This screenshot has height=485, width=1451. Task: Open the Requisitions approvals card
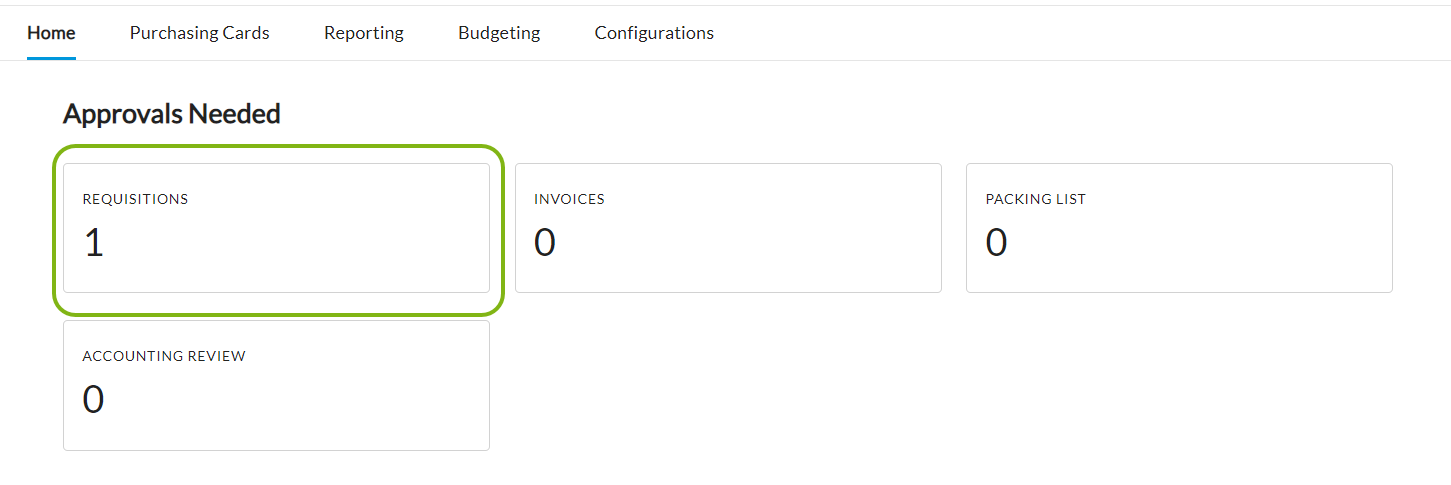276,228
